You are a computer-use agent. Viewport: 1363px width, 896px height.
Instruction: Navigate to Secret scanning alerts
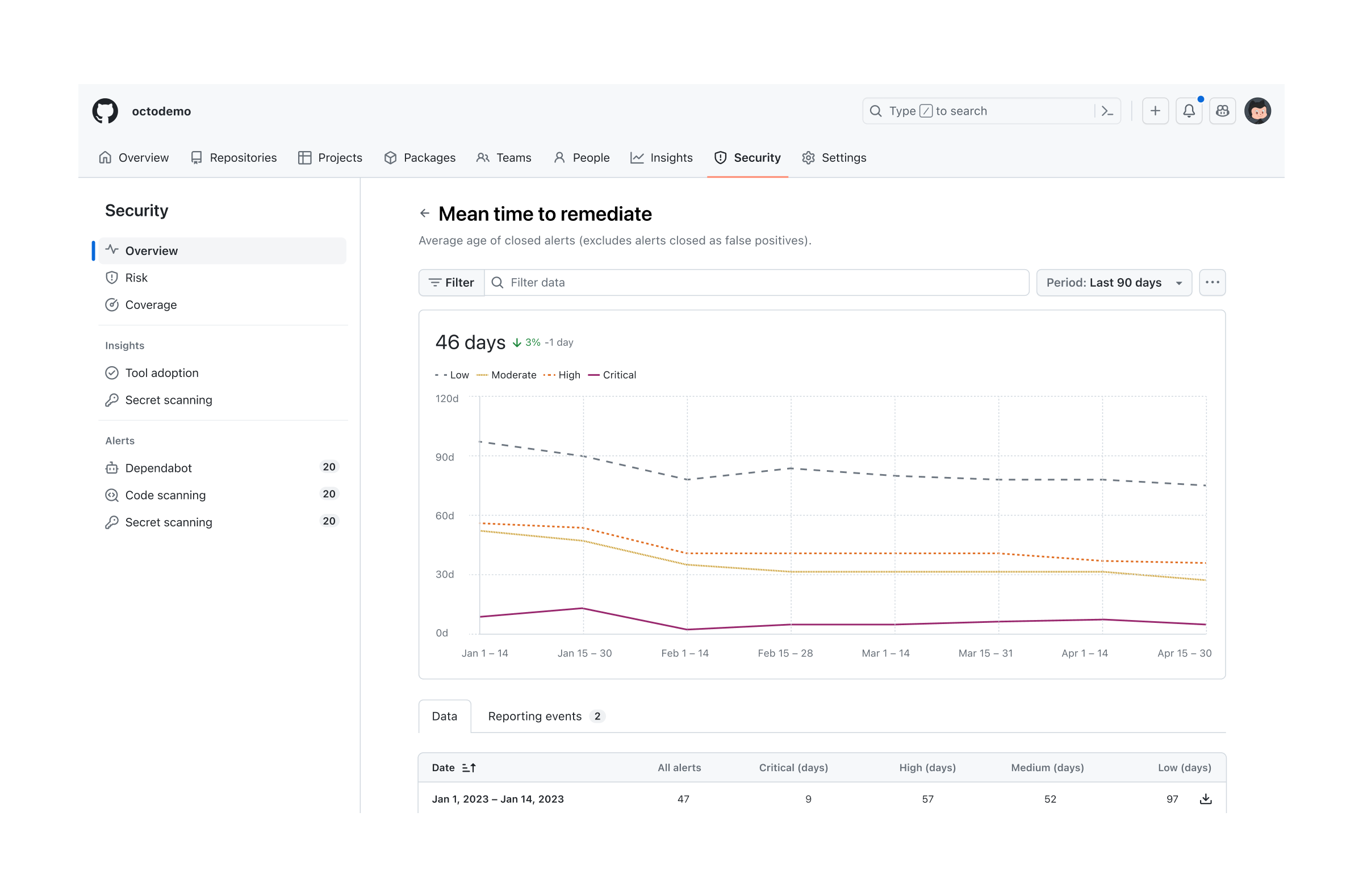coord(168,522)
